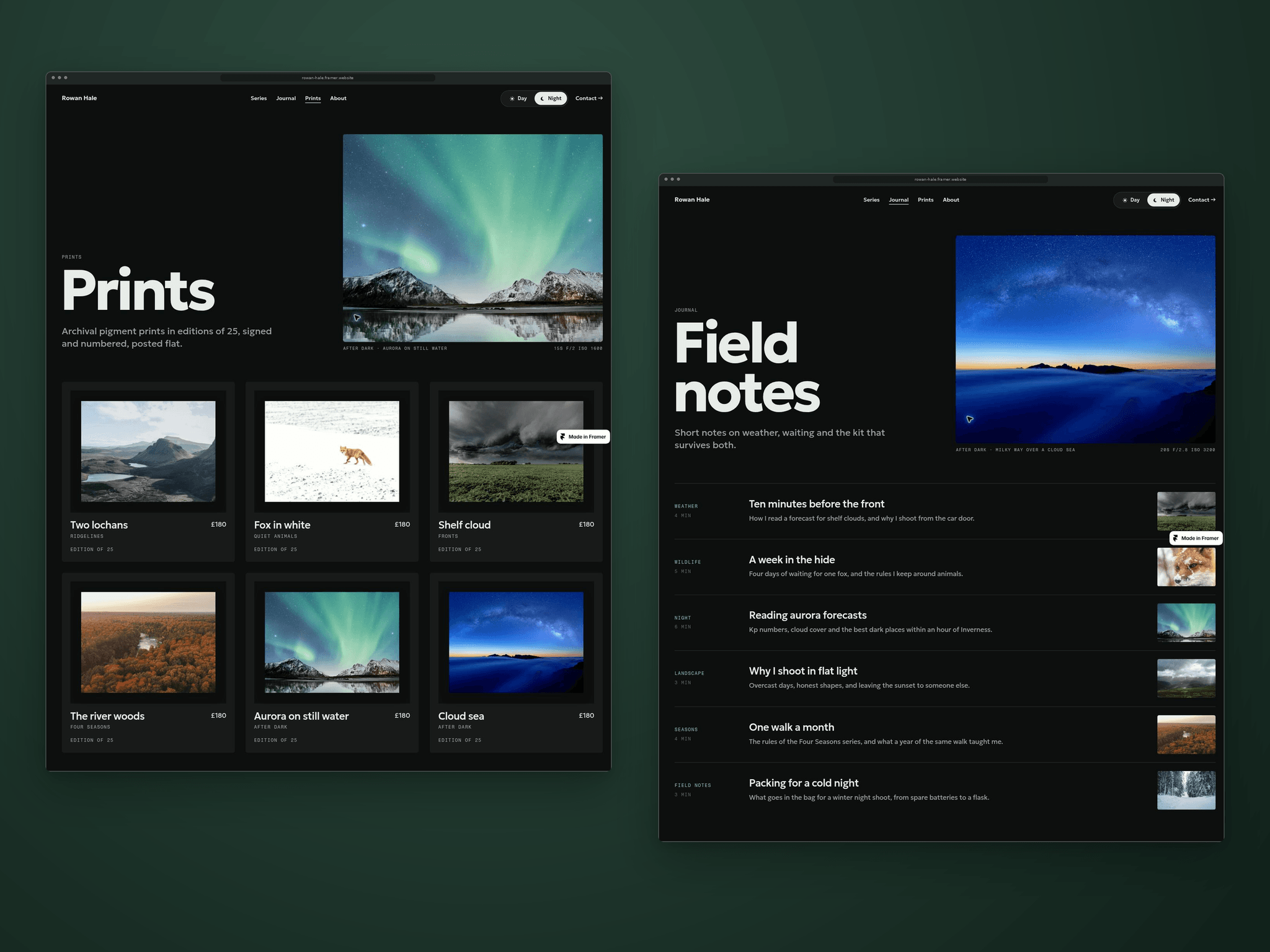The width and height of the screenshot is (1270, 952).
Task: Click Journal nav item in Journal window
Action: 899,200
